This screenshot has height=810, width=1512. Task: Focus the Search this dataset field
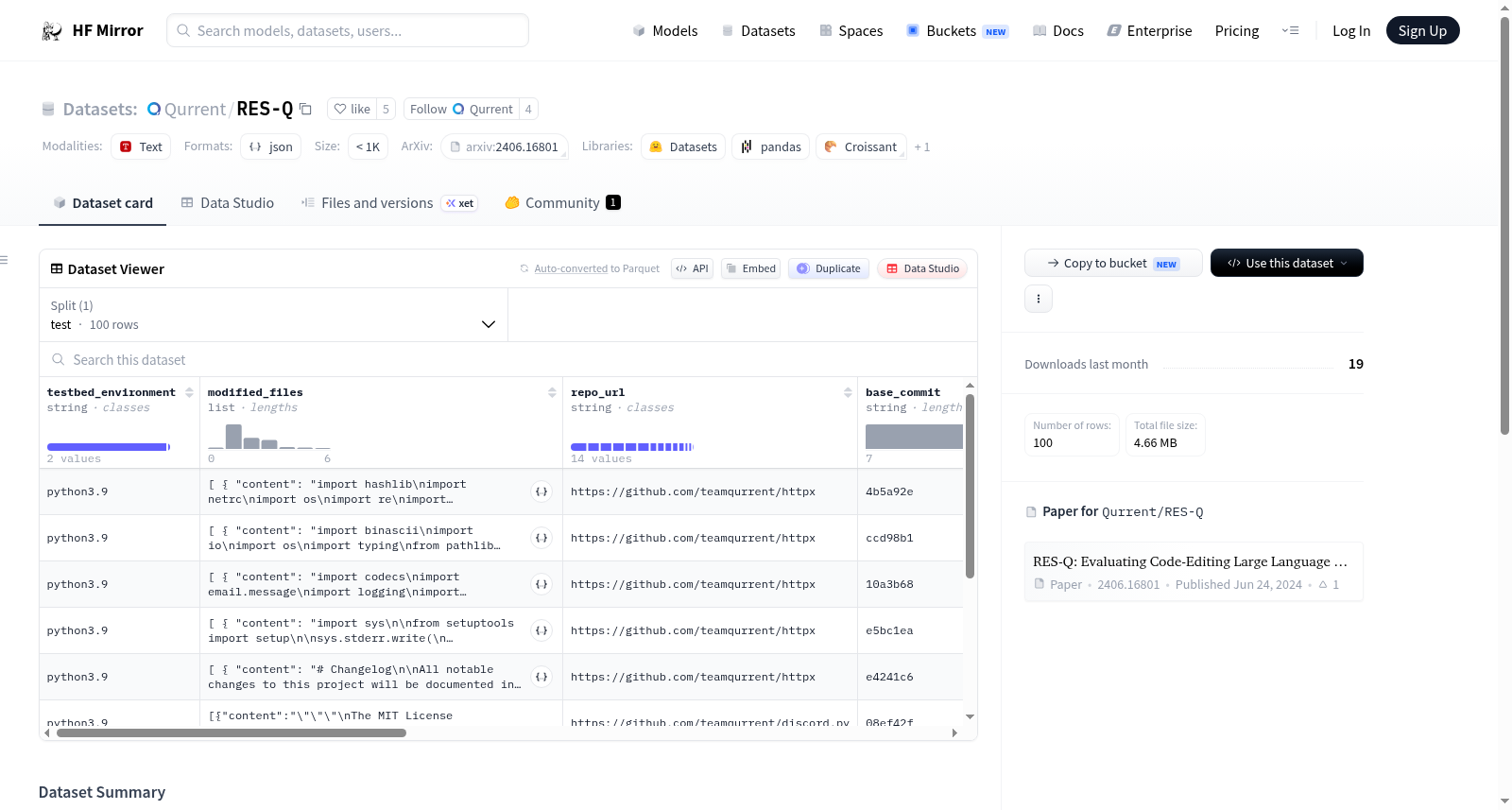coord(508,360)
